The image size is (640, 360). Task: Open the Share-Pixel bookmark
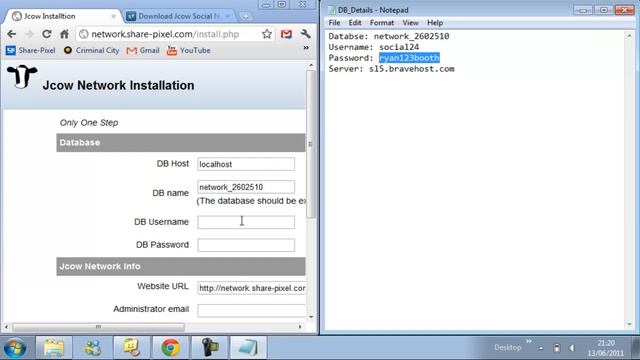pyautogui.click(x=31, y=51)
